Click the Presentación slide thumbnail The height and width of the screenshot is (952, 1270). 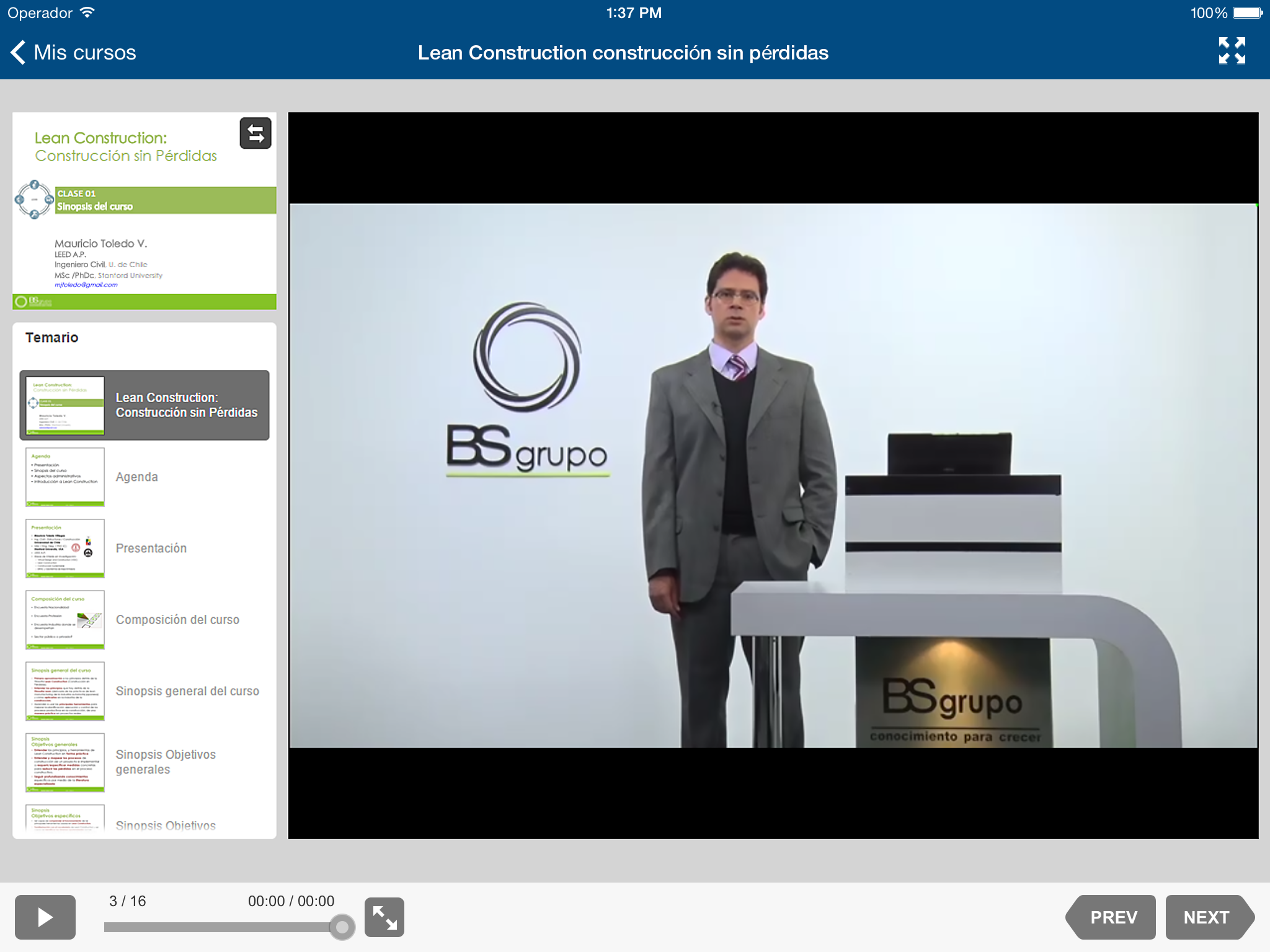(65, 548)
